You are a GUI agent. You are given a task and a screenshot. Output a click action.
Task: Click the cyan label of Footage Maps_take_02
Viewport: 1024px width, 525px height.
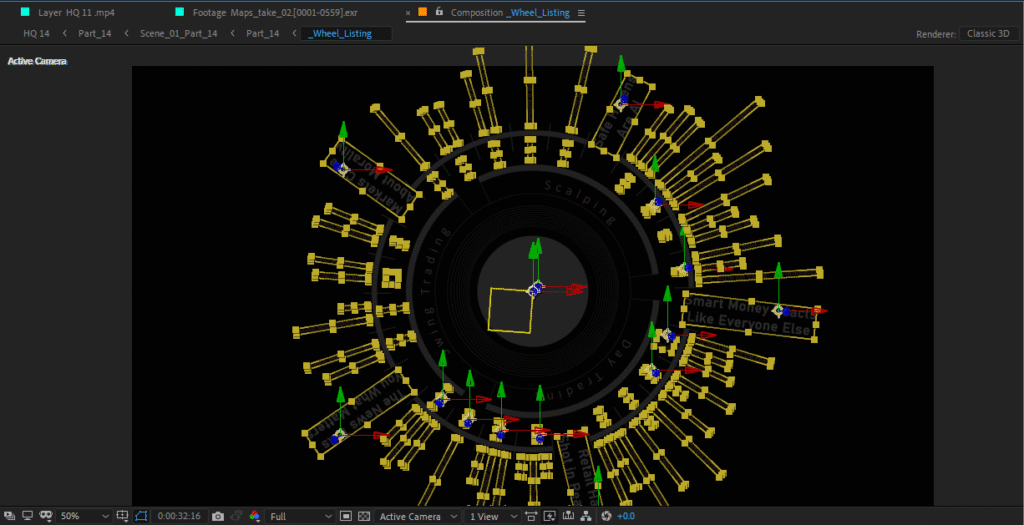pyautogui.click(x=180, y=12)
